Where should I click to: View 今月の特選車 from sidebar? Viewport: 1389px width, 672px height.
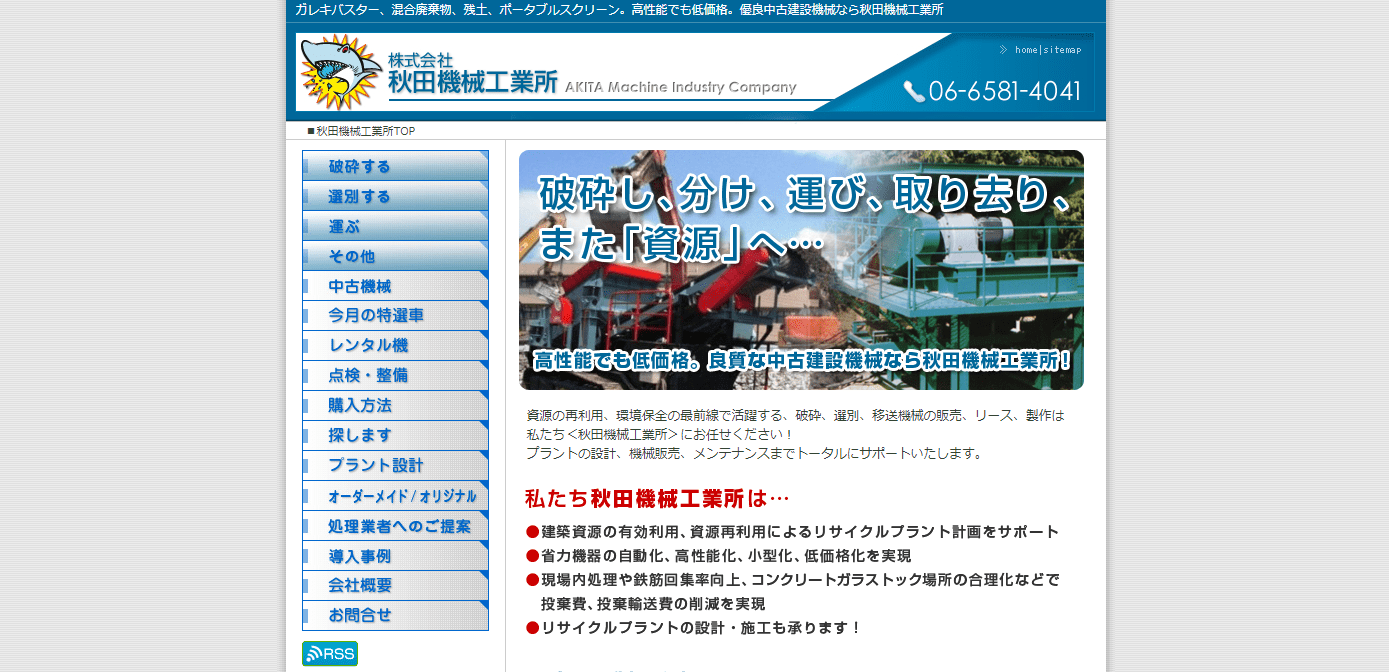point(395,316)
